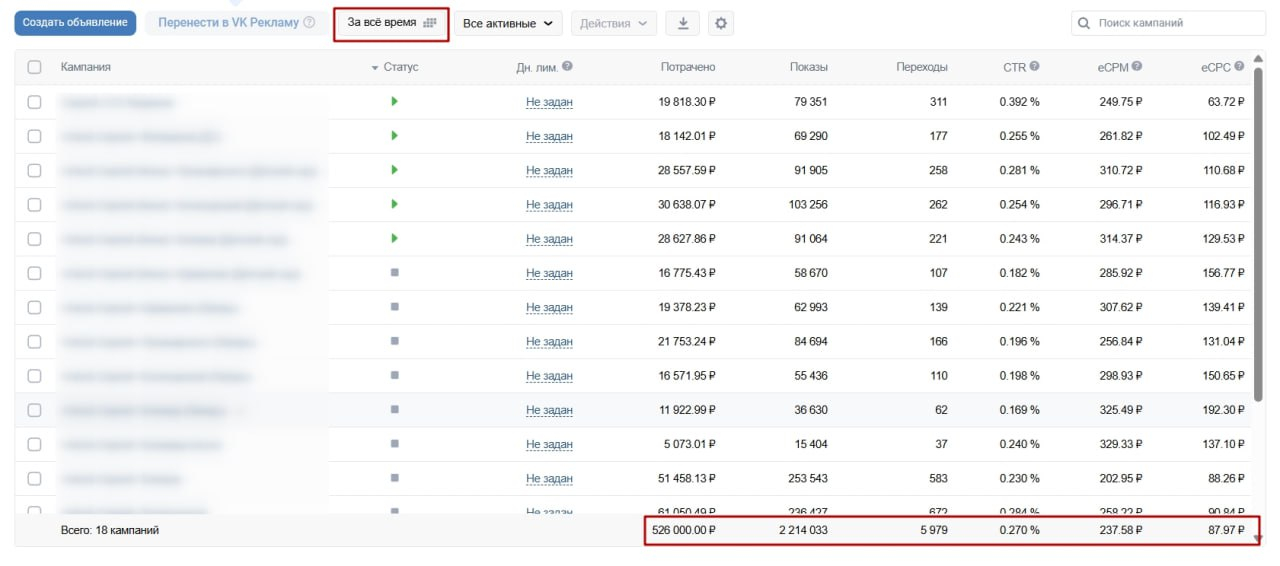Open the За всё время date range picker
This screenshot has height=566, width=1280.
[391, 23]
